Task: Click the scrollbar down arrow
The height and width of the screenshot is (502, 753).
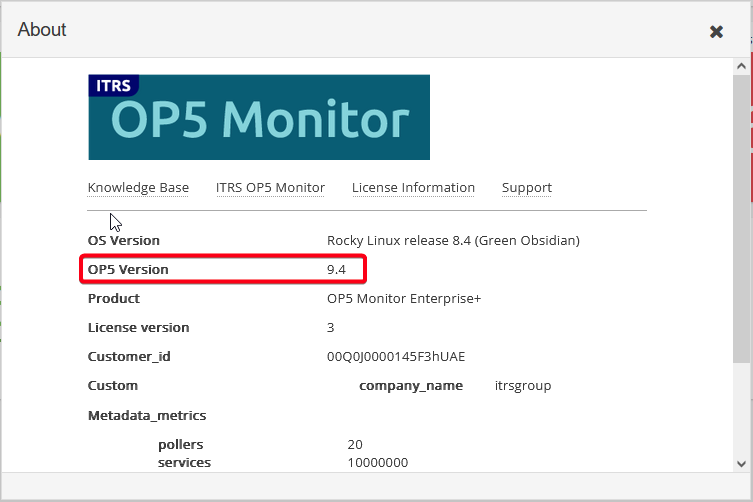Action: click(x=741, y=464)
